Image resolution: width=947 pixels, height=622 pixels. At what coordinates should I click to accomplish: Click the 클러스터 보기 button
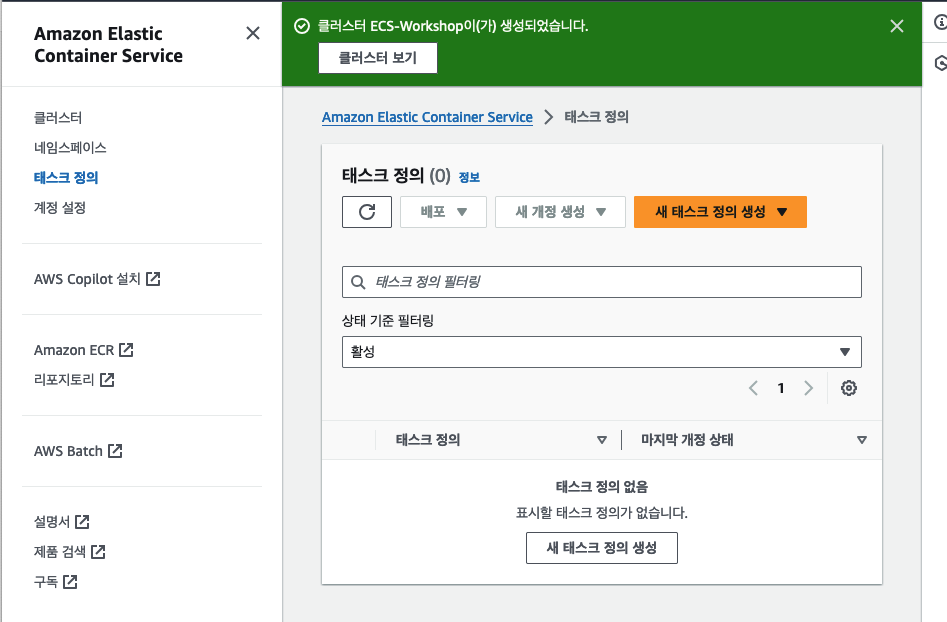click(377, 58)
